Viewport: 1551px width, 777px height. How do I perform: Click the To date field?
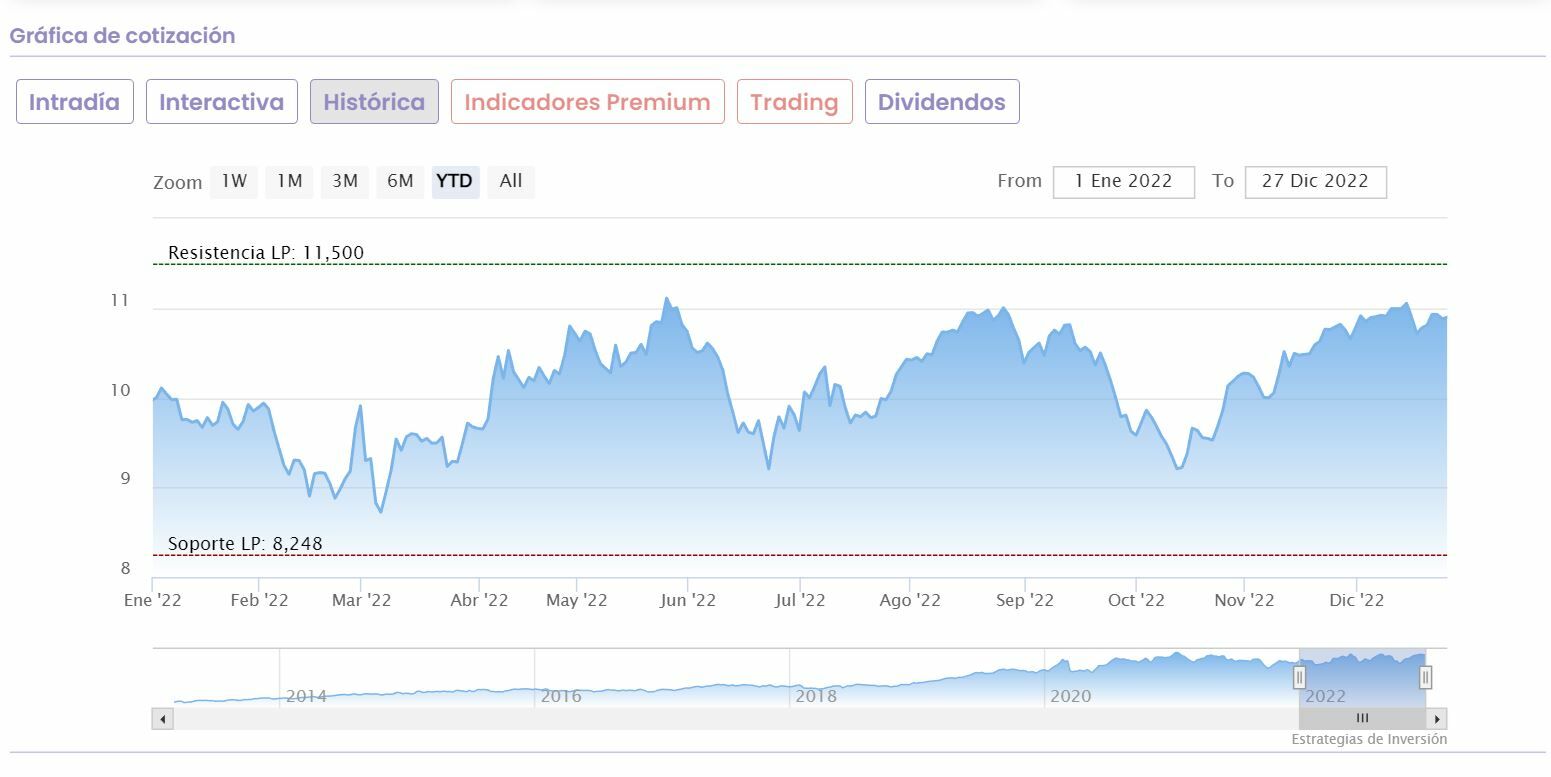point(1315,182)
